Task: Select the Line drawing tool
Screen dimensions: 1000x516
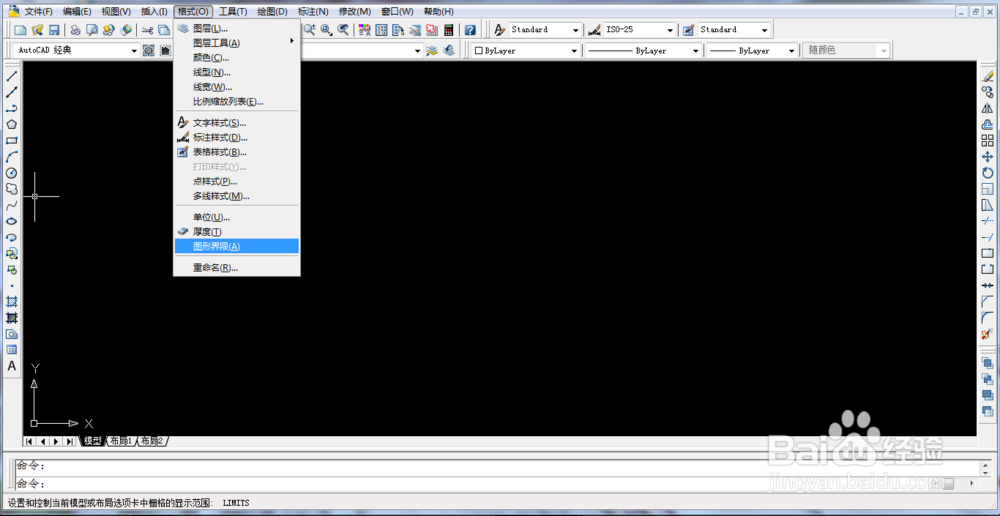Action: point(11,76)
